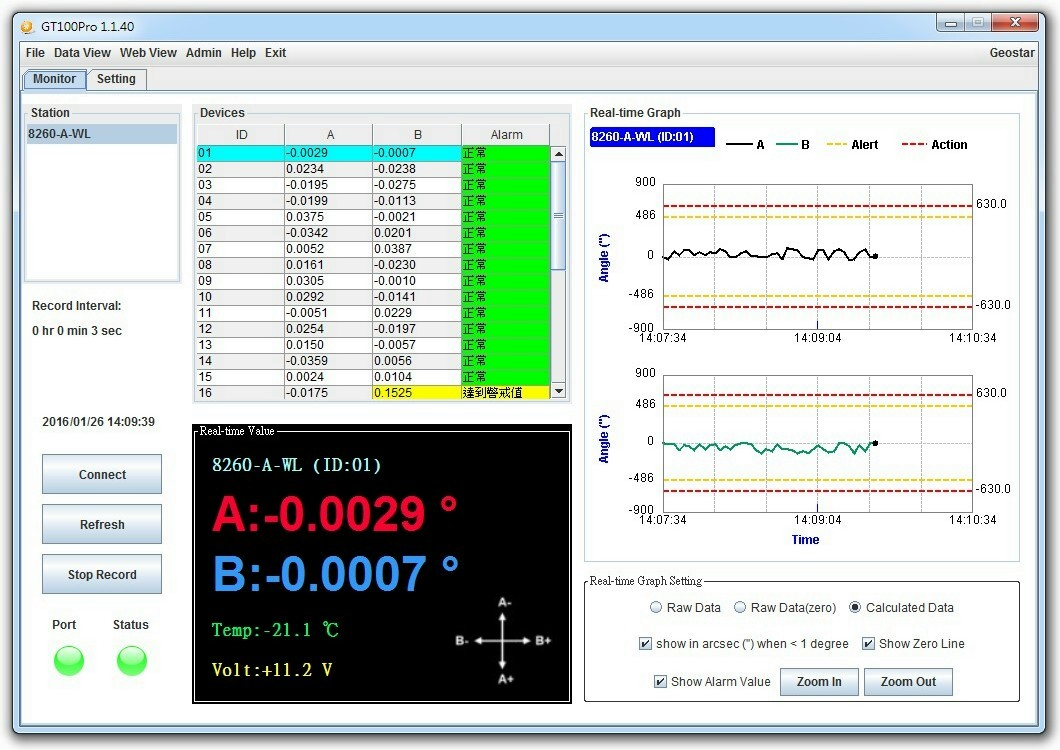Screen dimensions: 1060x750
Task: Open the Data View menu
Action: pos(82,53)
